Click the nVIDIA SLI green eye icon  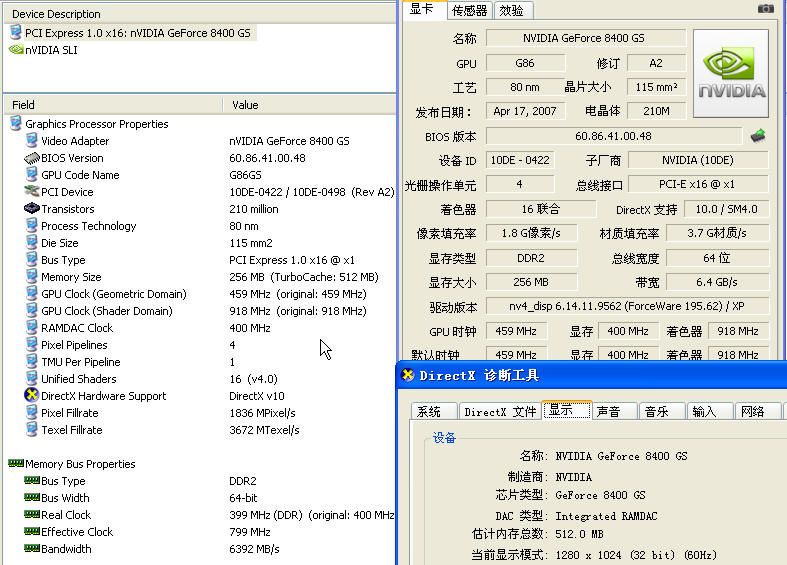[x=16, y=49]
